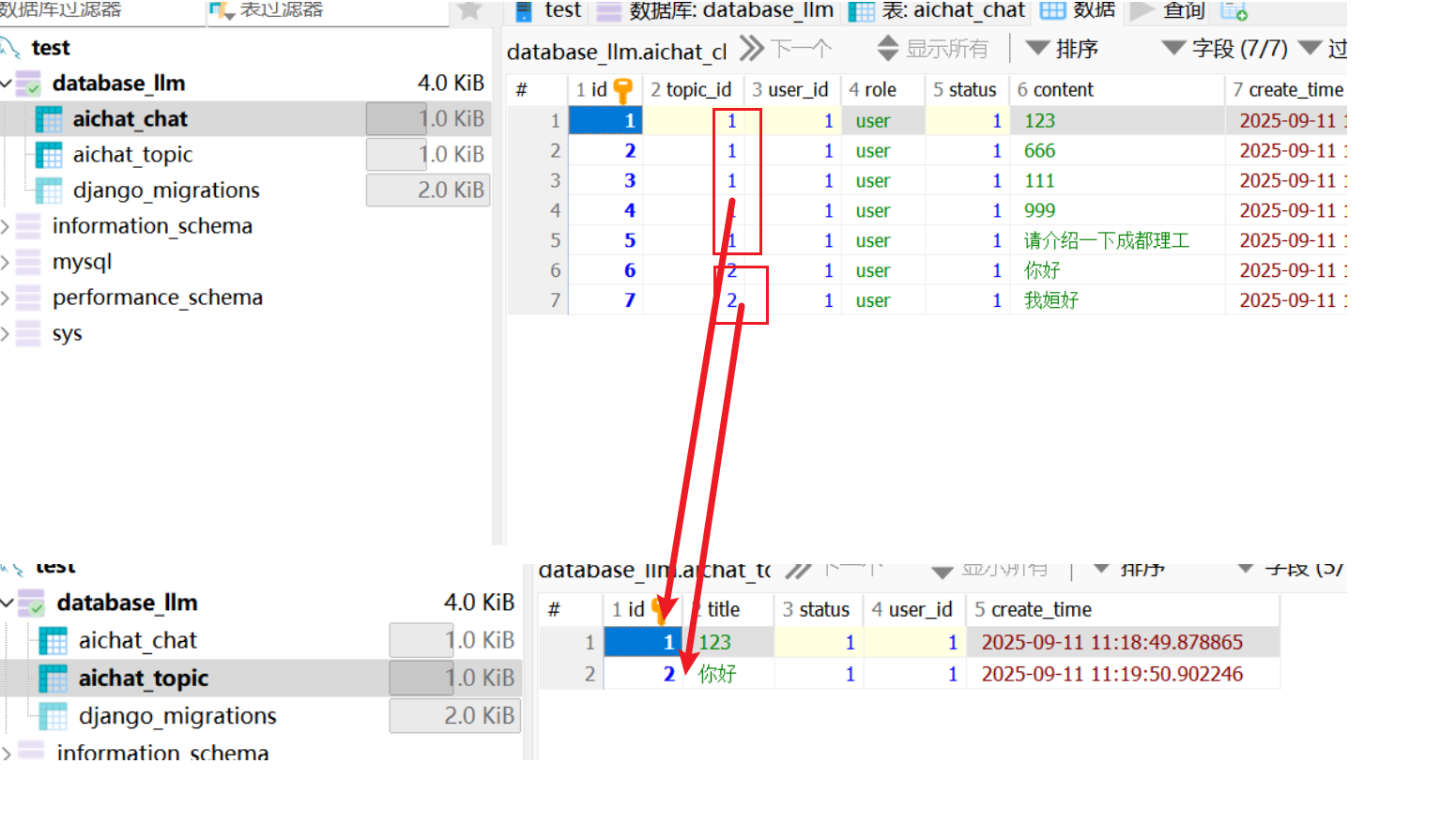Expand the sys database node

point(6,333)
